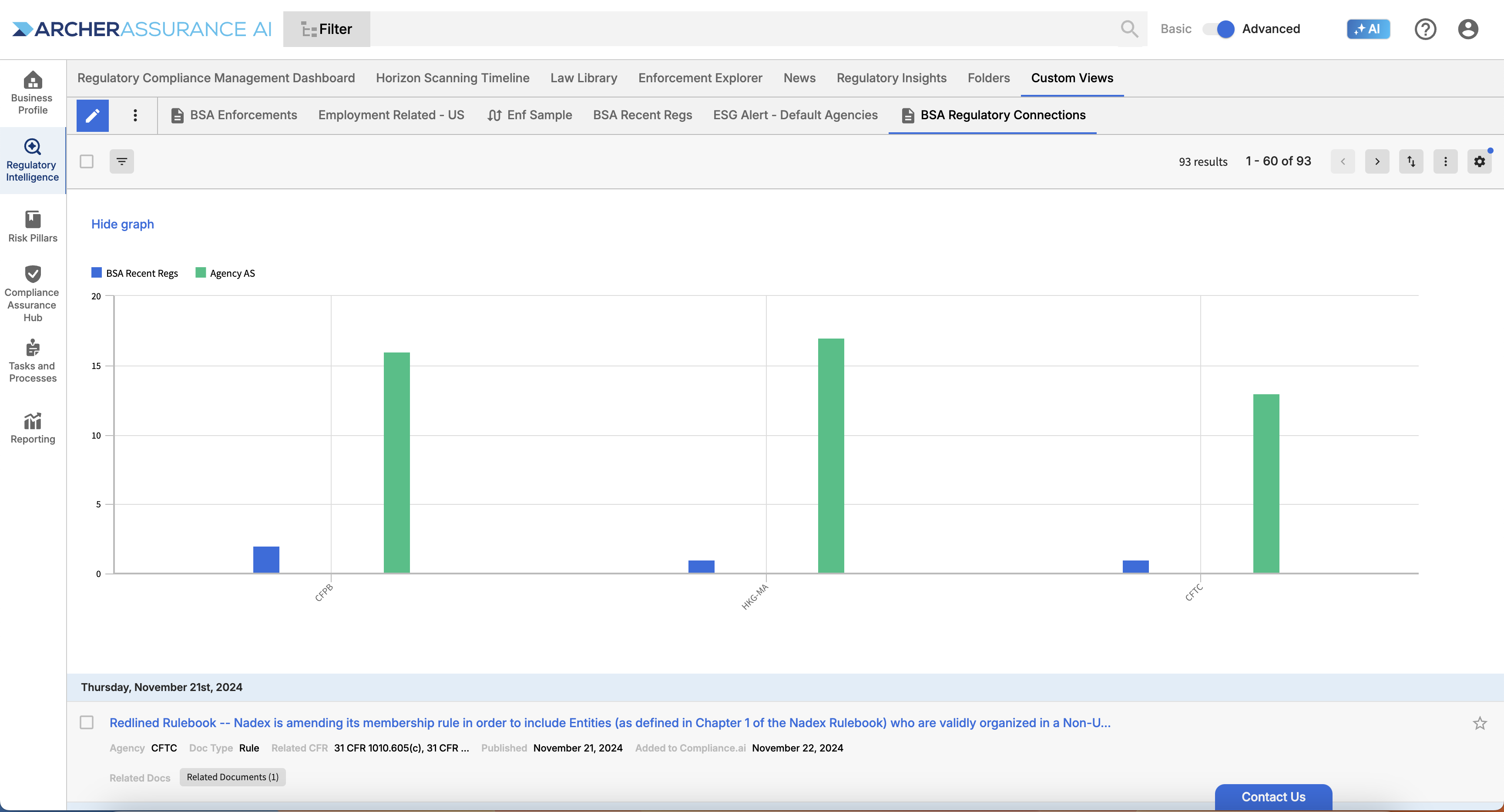Open the help question mark icon
Screen dimensions: 1504x812
click(x=1425, y=29)
